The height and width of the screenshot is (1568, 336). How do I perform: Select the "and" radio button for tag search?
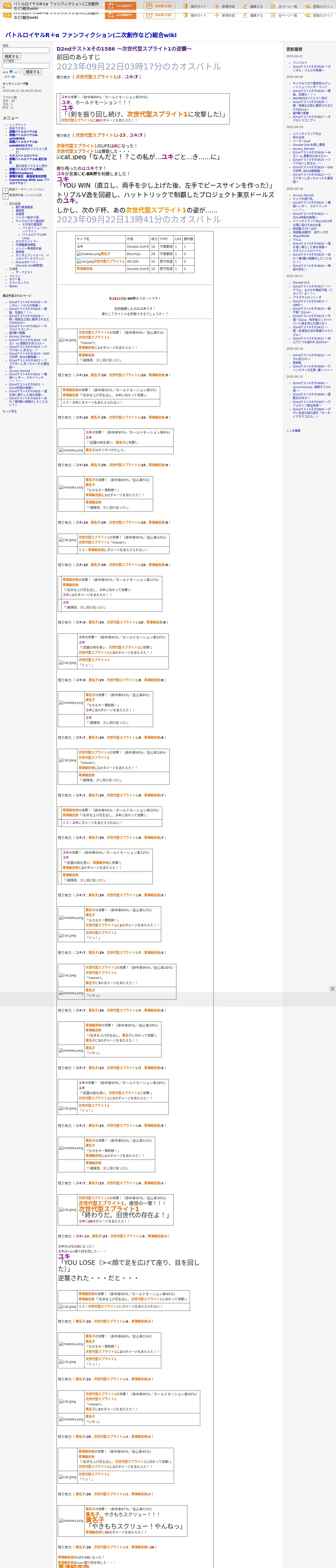click(11, 71)
